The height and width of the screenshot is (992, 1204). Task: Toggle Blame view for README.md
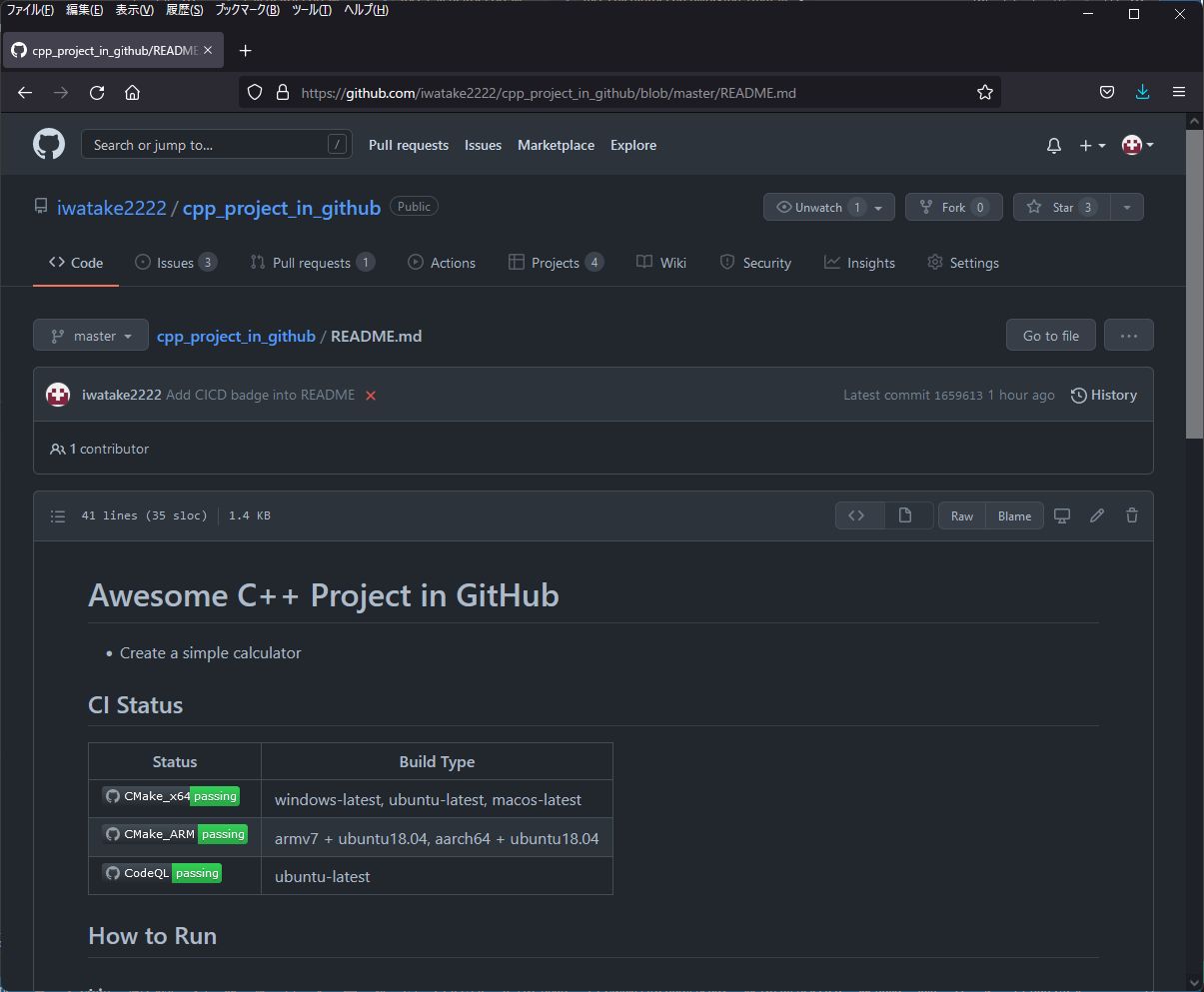(x=1014, y=515)
